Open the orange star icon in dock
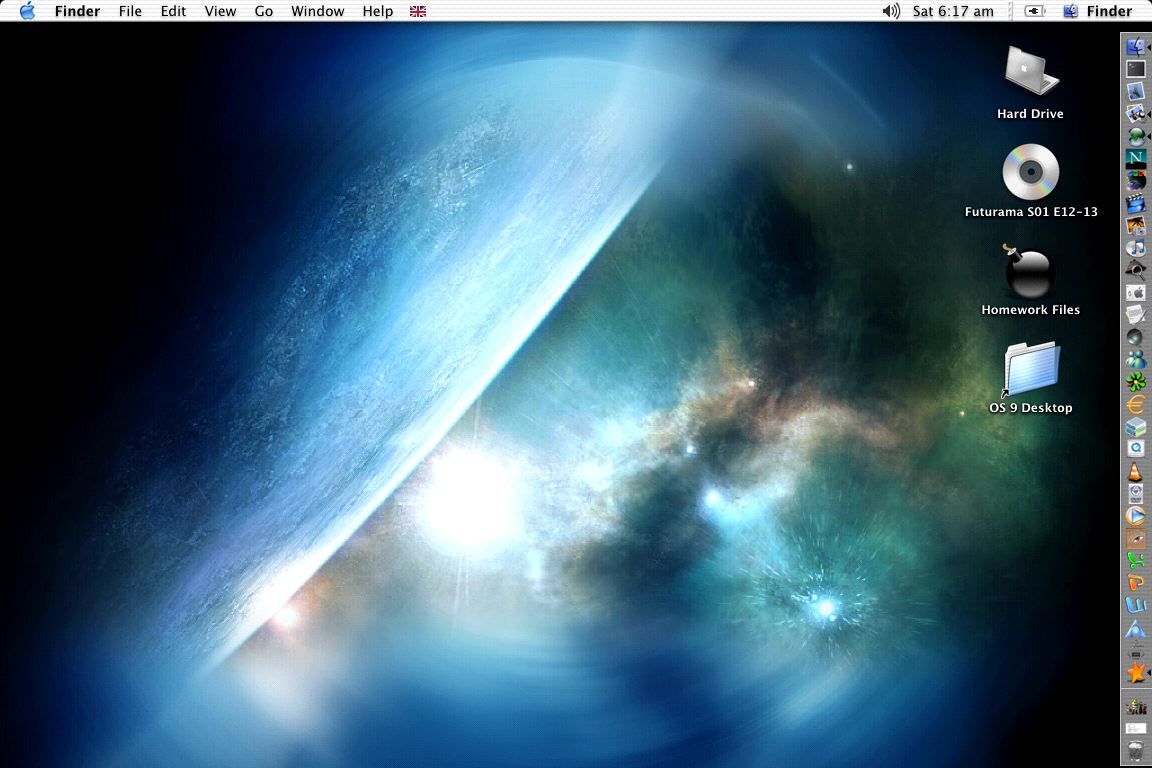Screen dimensions: 1152x768 pos(1136,672)
